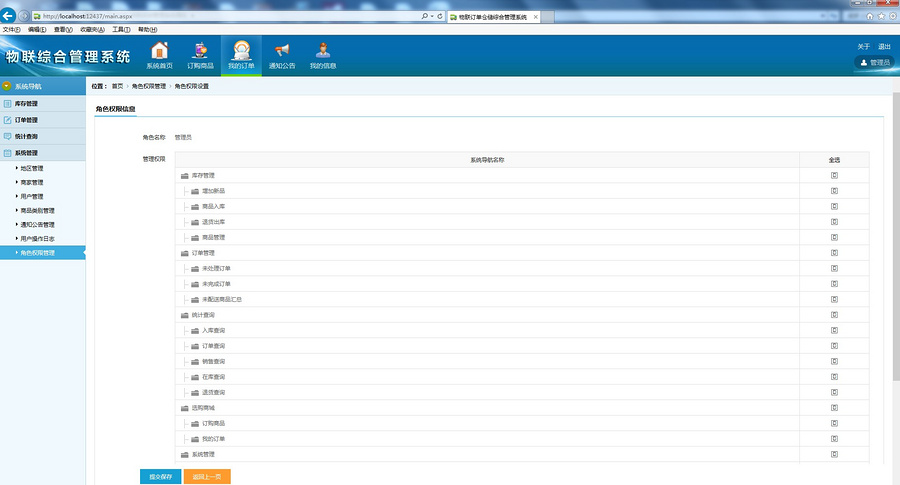This screenshot has height=485, width=900.
Task: Open the 编辑(E) browser menu
Action: 37,30
